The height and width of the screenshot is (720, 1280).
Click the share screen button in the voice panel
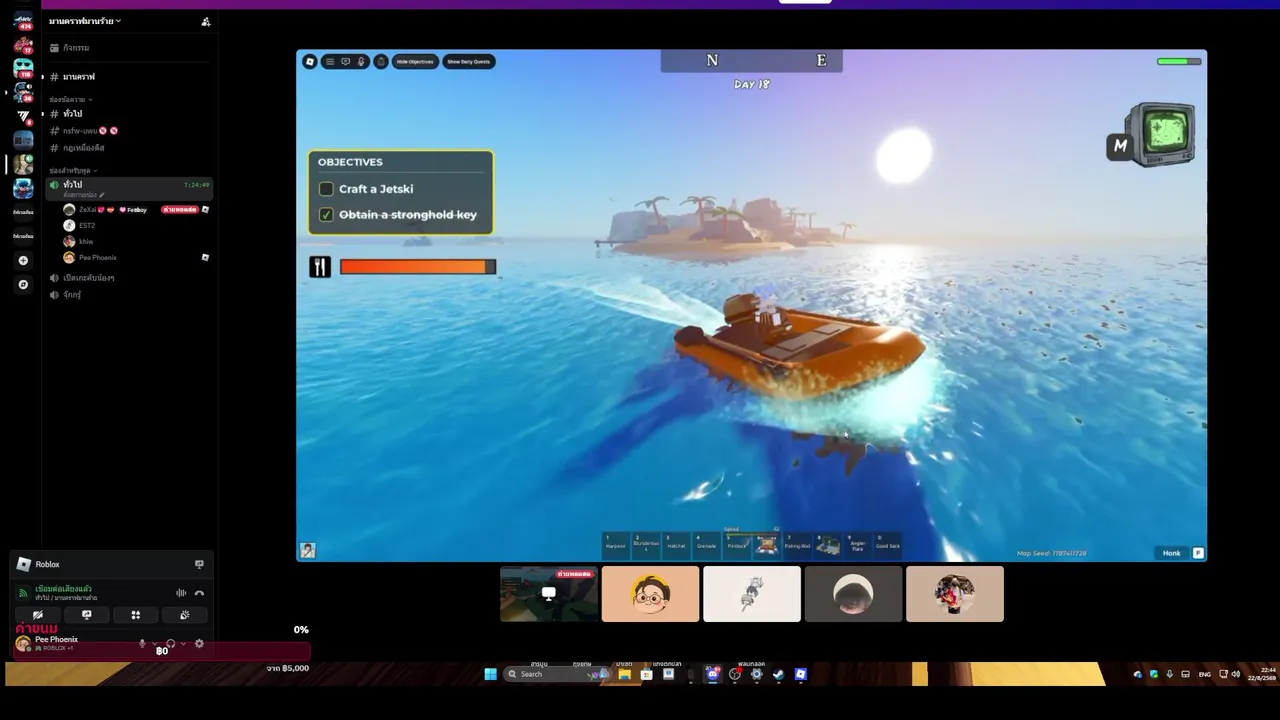pos(87,615)
